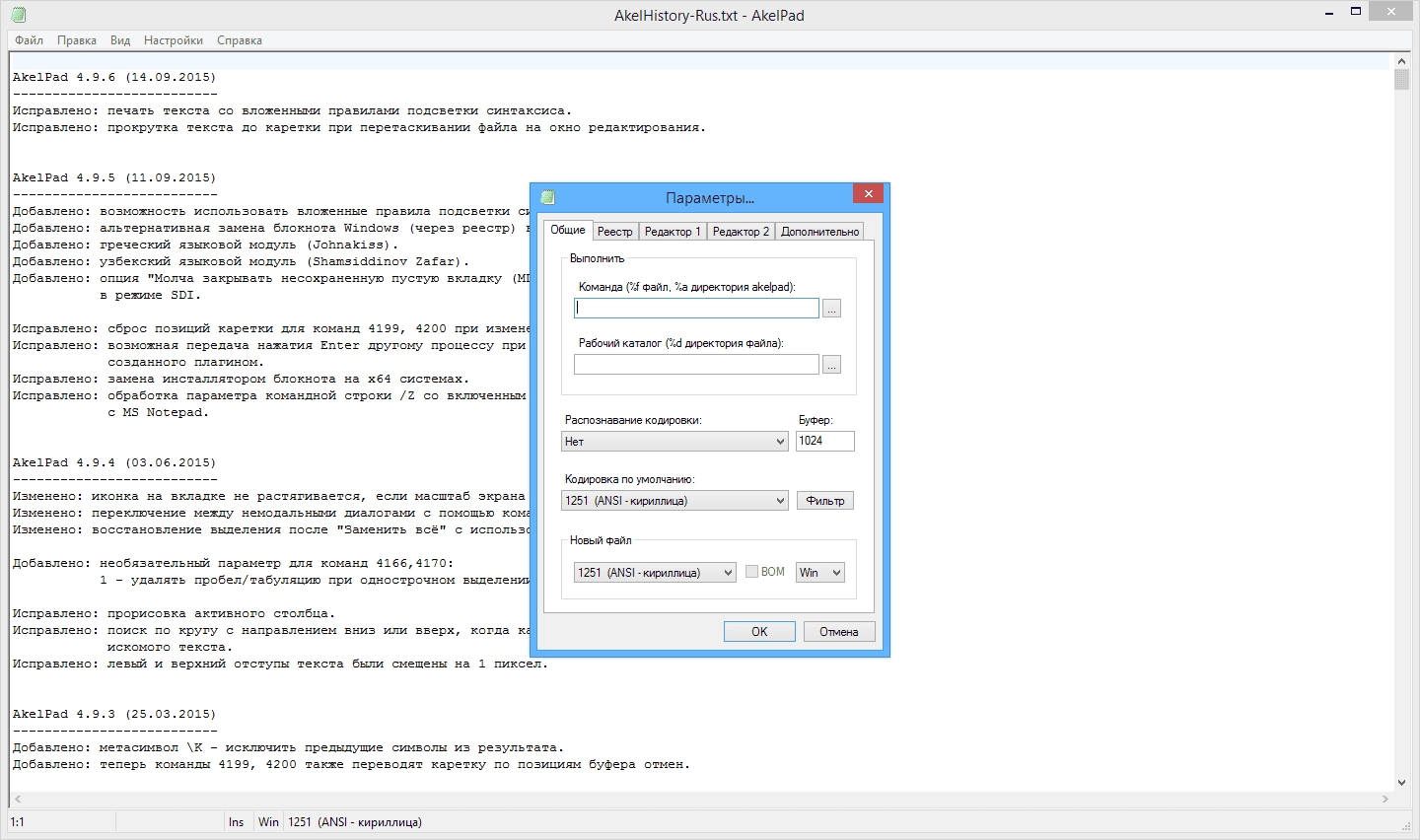The width and height of the screenshot is (1420, 840).
Task: Click the line about метасимвол \K
Action: pos(288,747)
